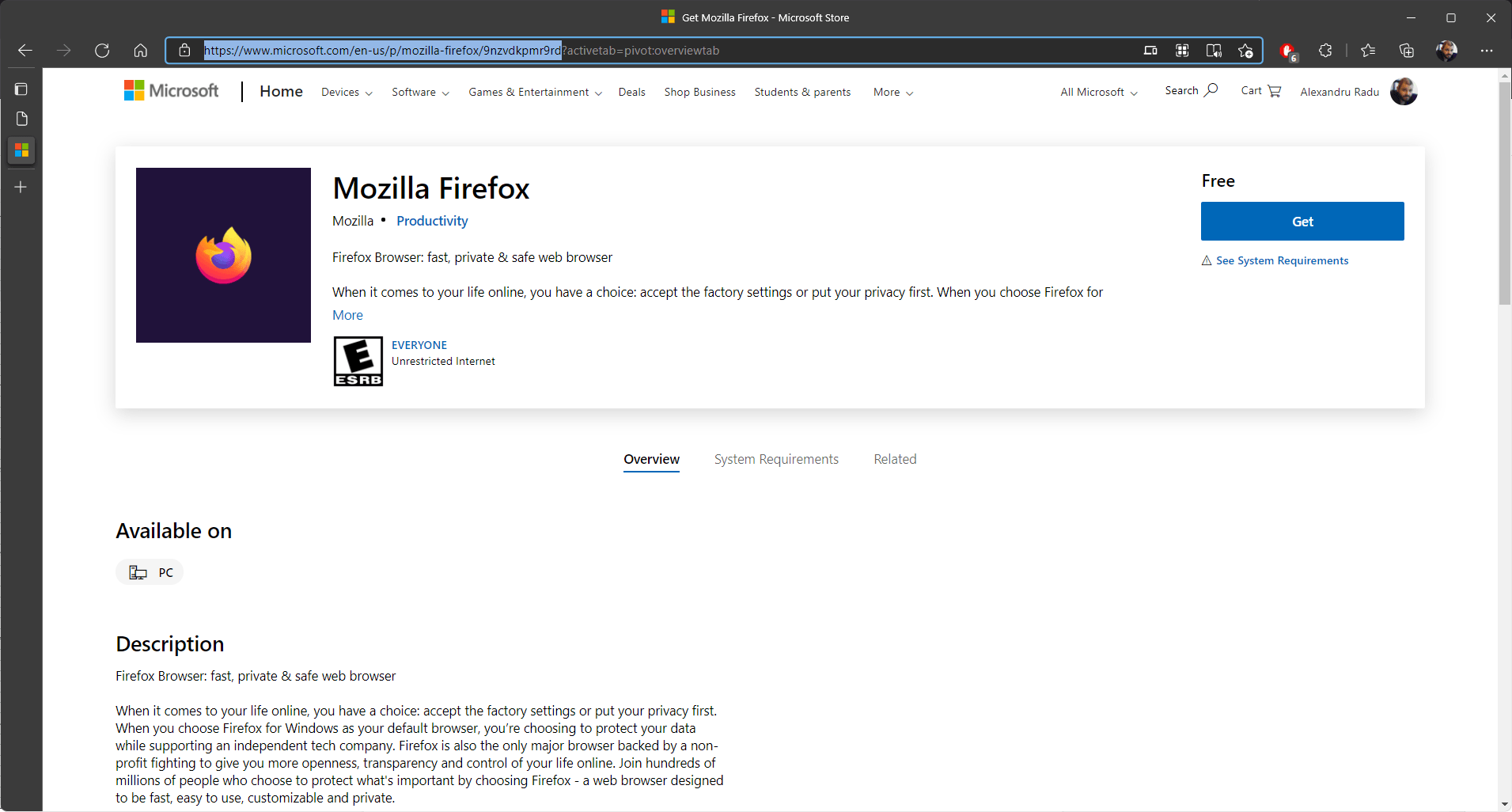This screenshot has width=1512, height=812.
Task: Click the Alexandru Radu account name
Action: pos(1340,92)
